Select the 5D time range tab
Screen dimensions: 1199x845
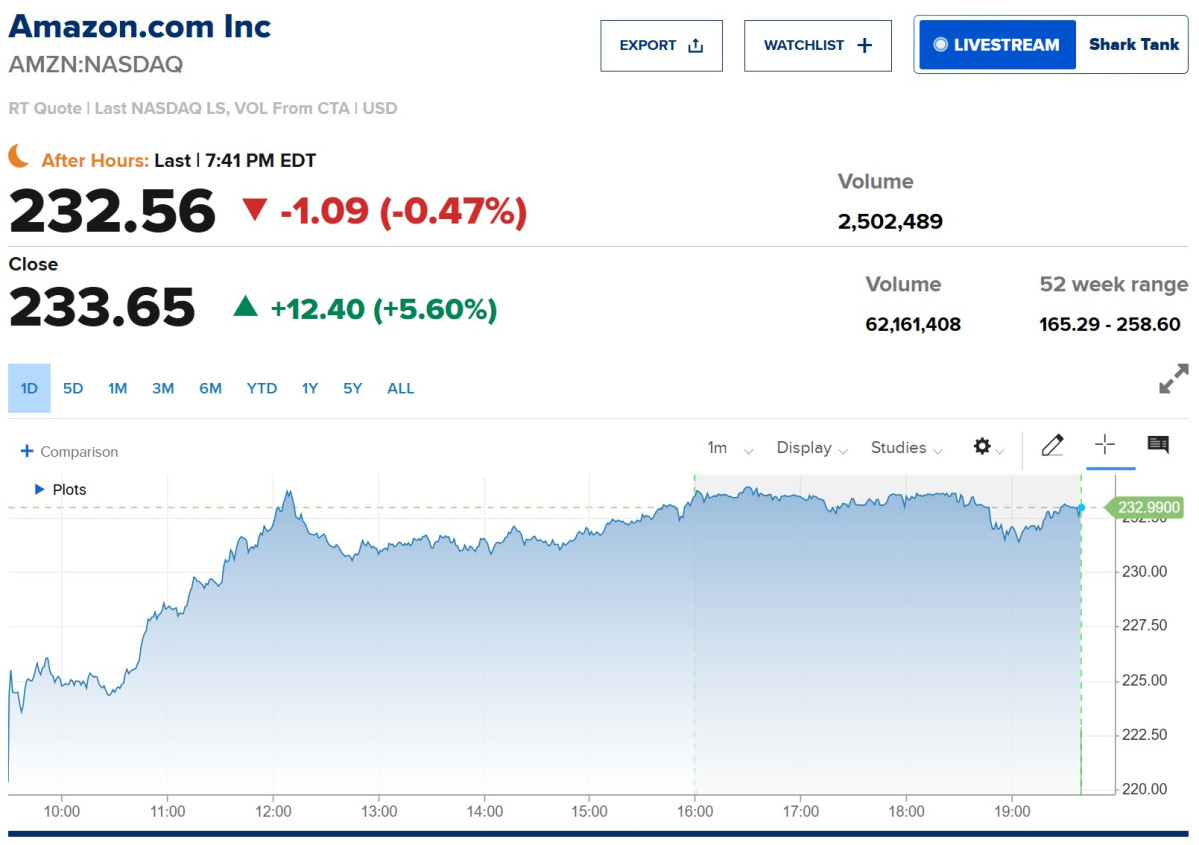coord(73,388)
